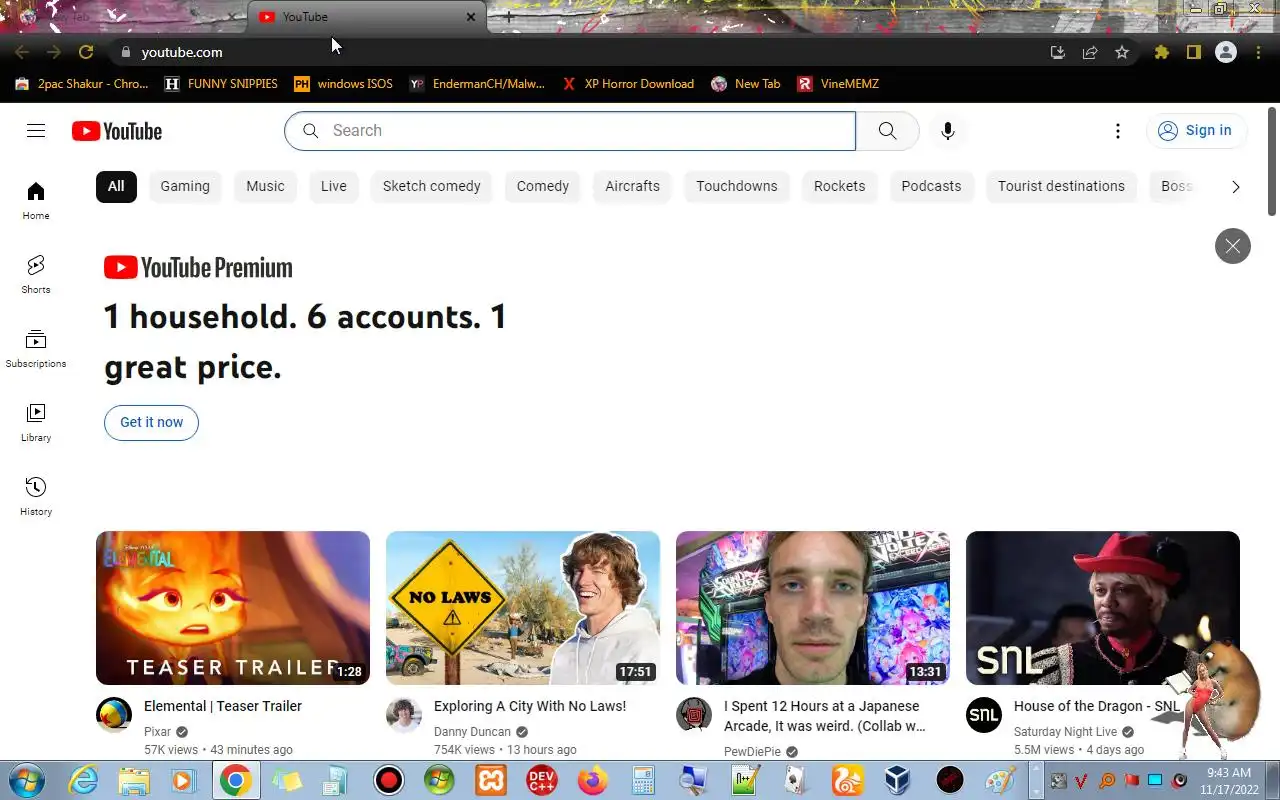Launch Internet Explorer from the taskbar
The image size is (1280, 800).
pos(83,780)
